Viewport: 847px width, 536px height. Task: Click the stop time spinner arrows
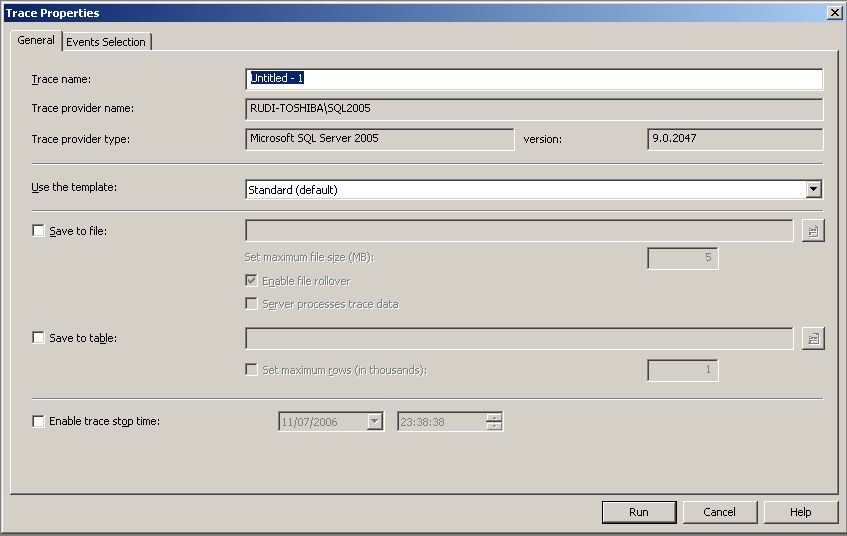click(493, 422)
